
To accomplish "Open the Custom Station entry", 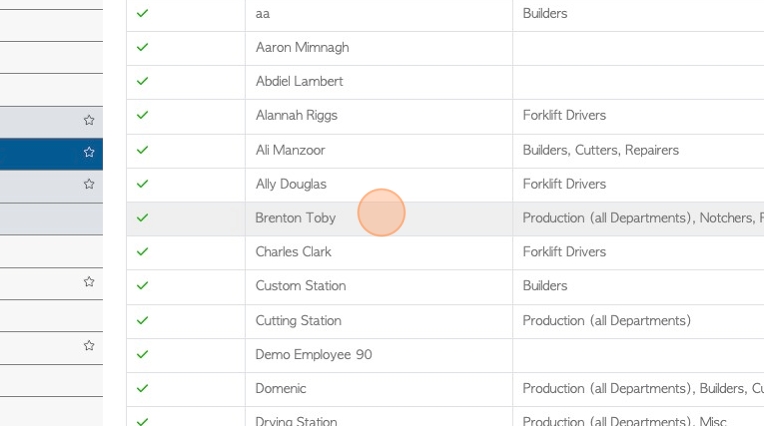I will tap(301, 286).
